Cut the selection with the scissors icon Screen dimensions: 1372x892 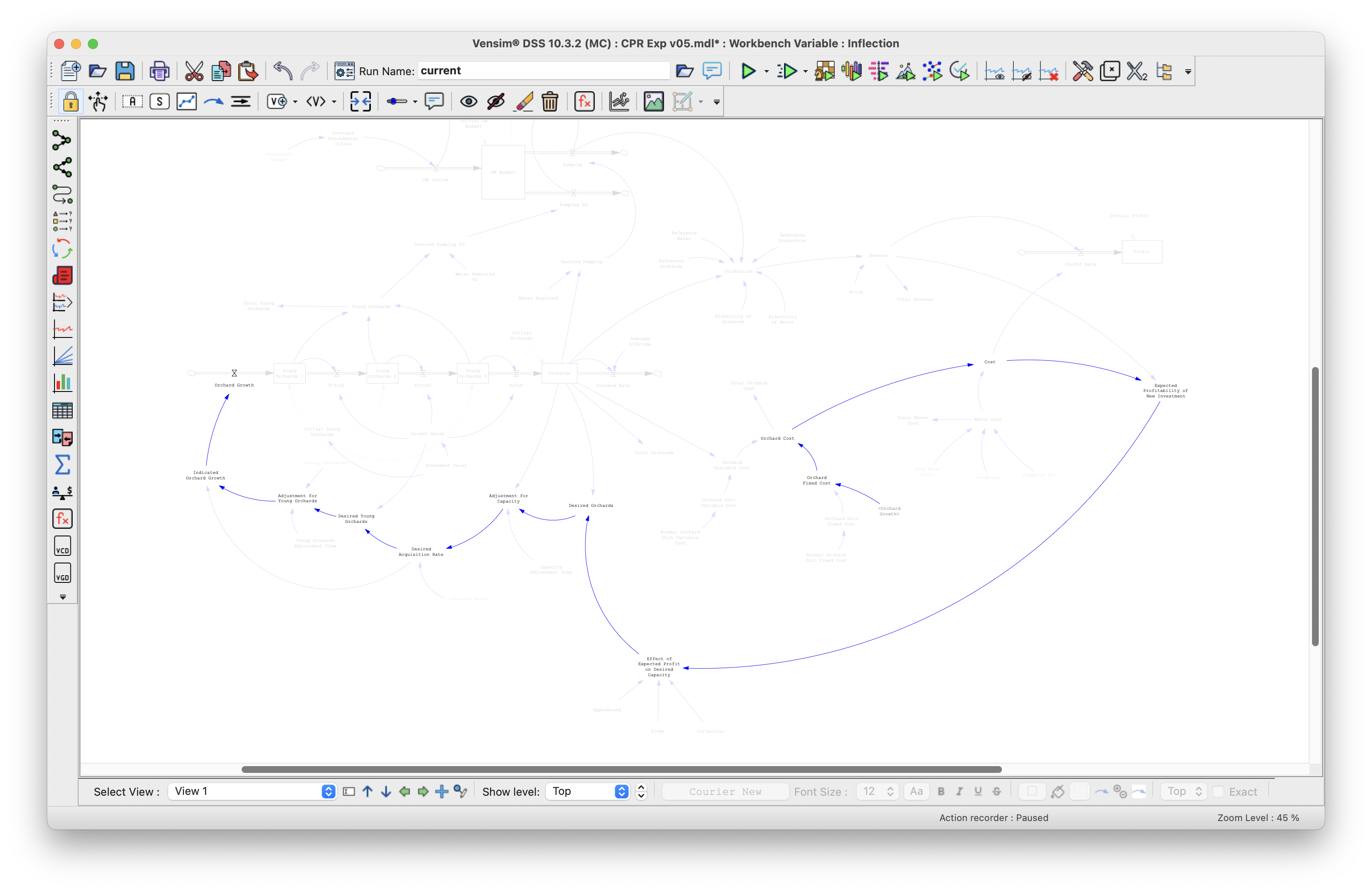[x=194, y=71]
